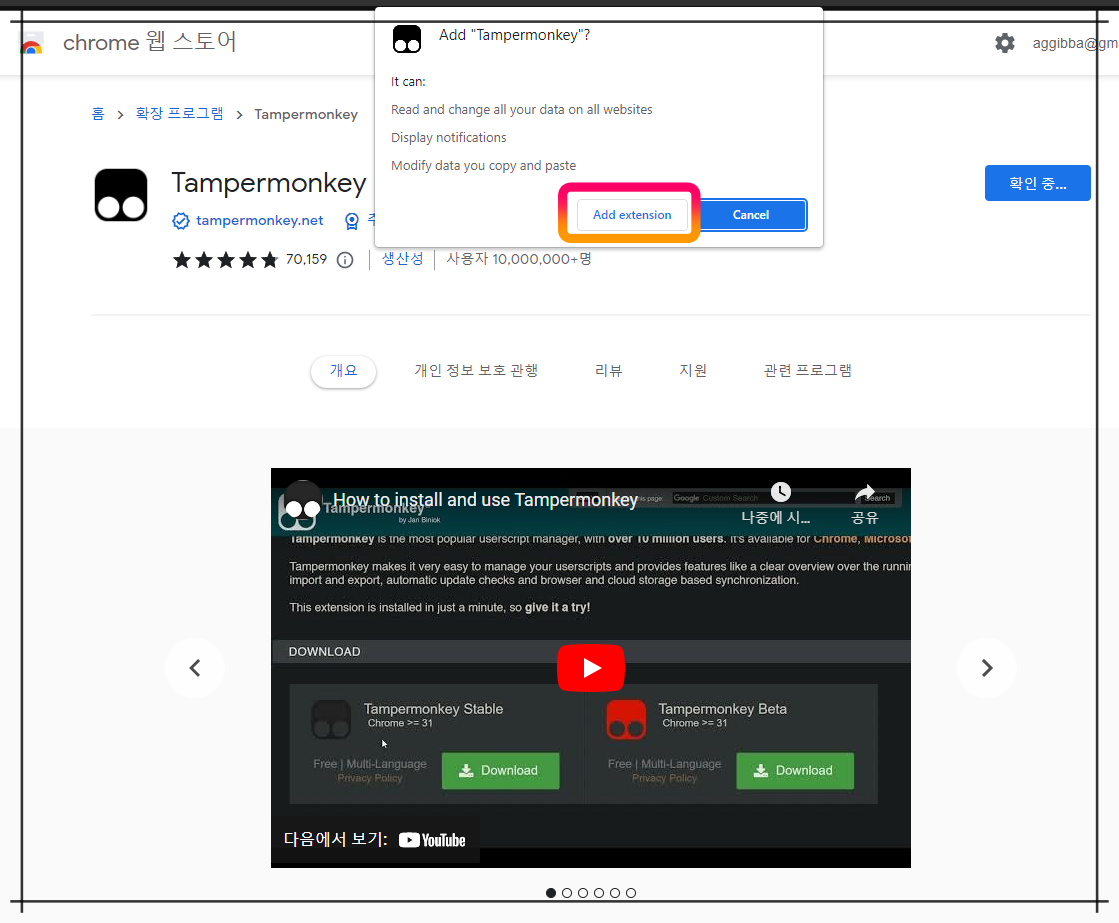Click the video title How to install and use Tampermonkey
The image size is (1119, 923).
tap(485, 500)
